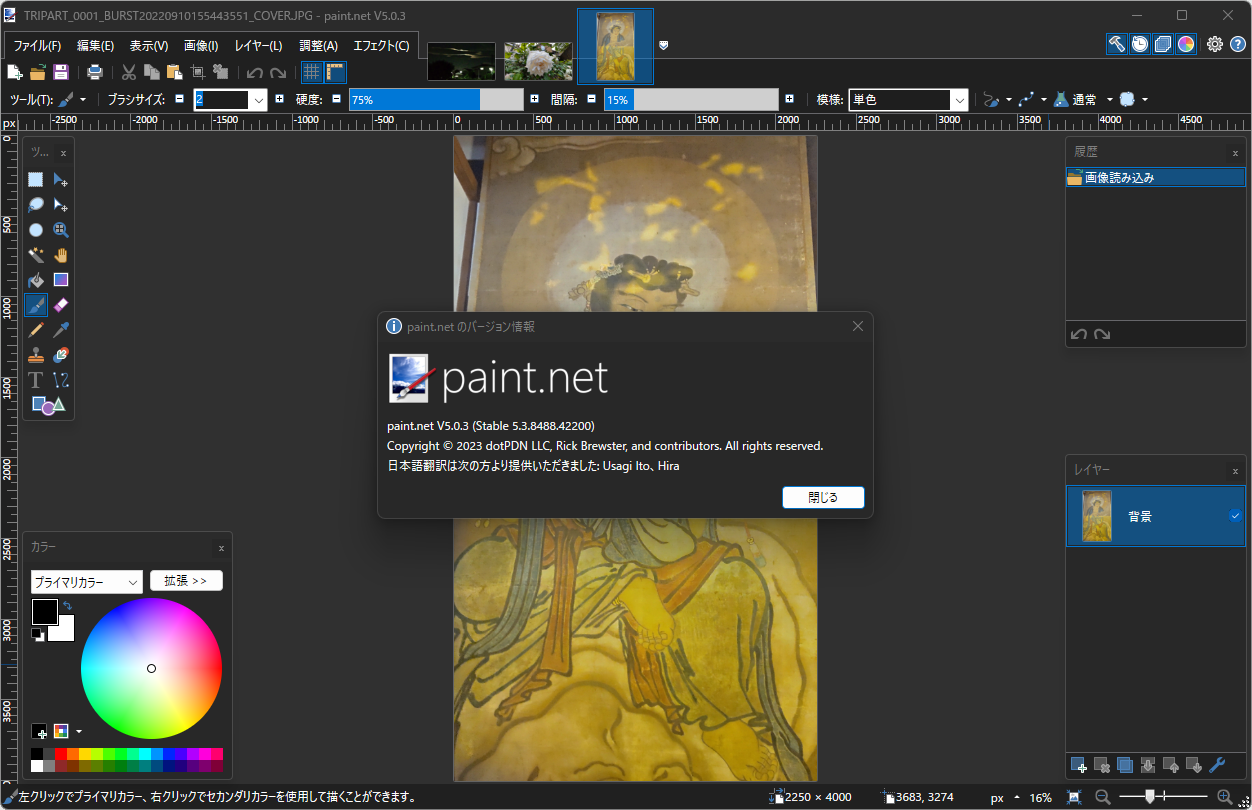The width and height of the screenshot is (1252, 810).
Task: Pick the Color Picker tool
Action: pyautogui.click(x=60, y=330)
